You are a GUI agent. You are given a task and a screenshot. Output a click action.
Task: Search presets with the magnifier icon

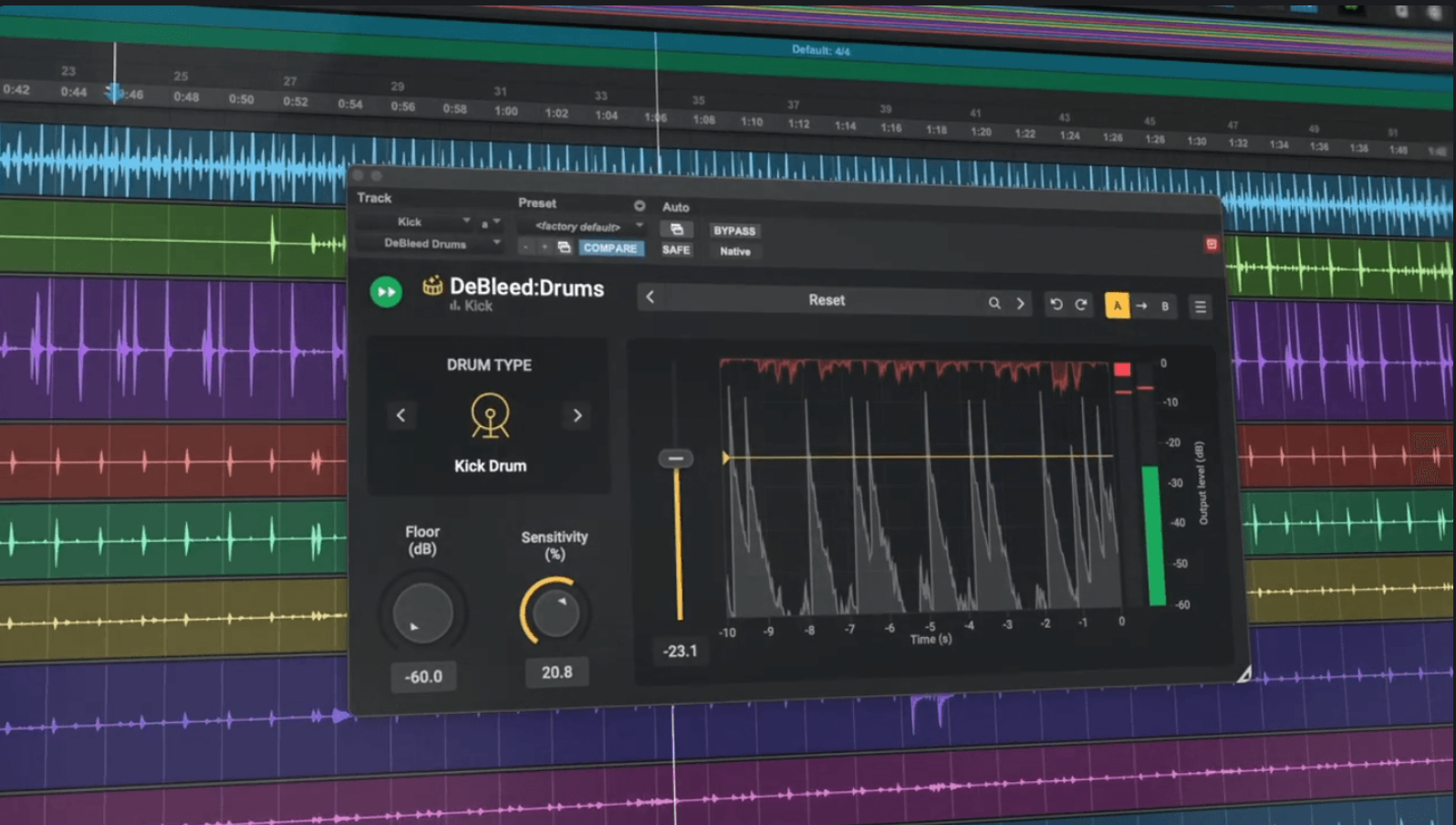click(x=994, y=303)
